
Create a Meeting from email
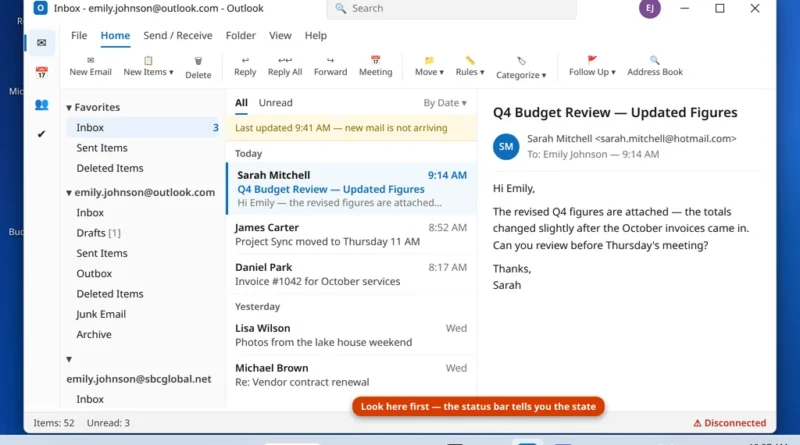point(376,67)
